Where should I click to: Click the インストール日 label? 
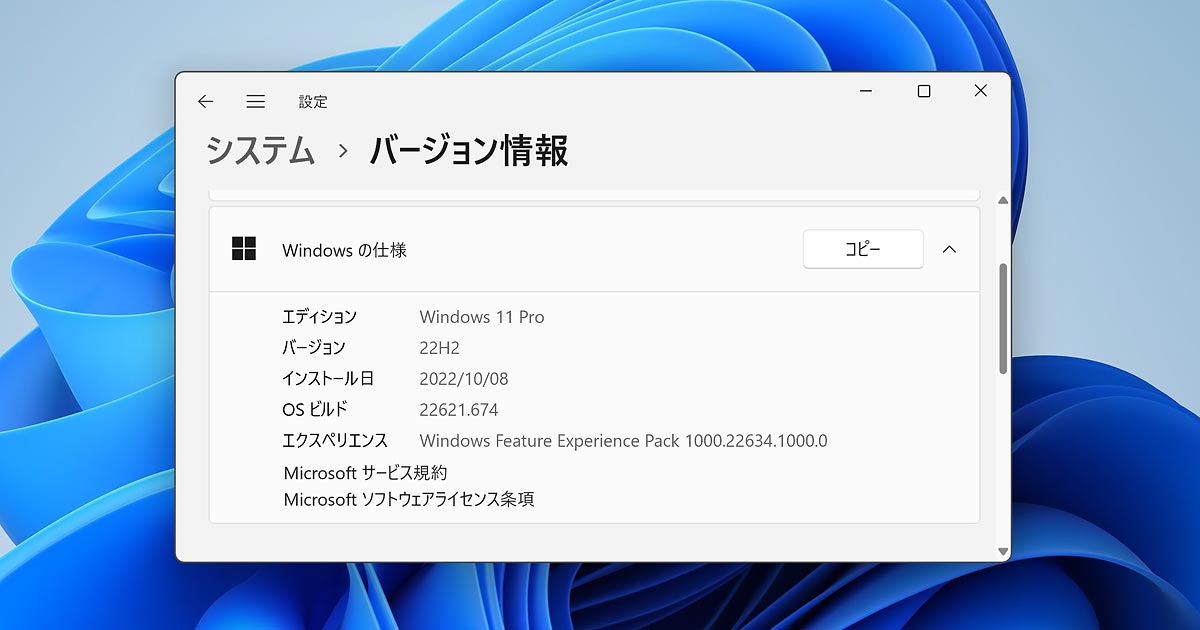tap(328, 379)
